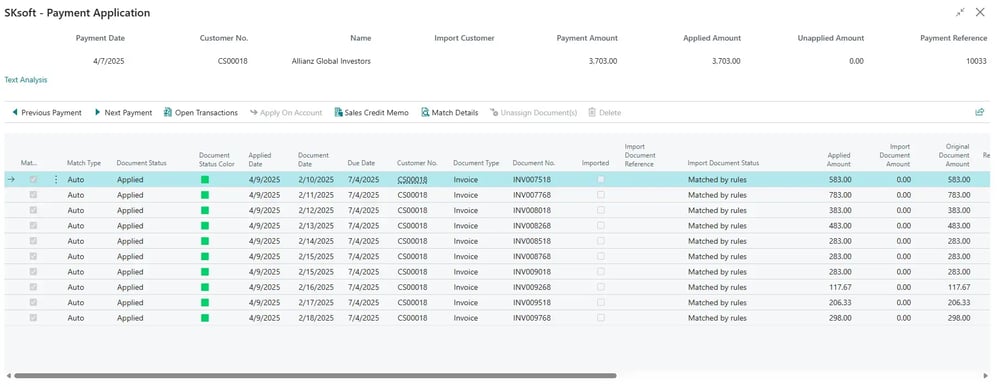Select document number INV007768

[532, 195]
